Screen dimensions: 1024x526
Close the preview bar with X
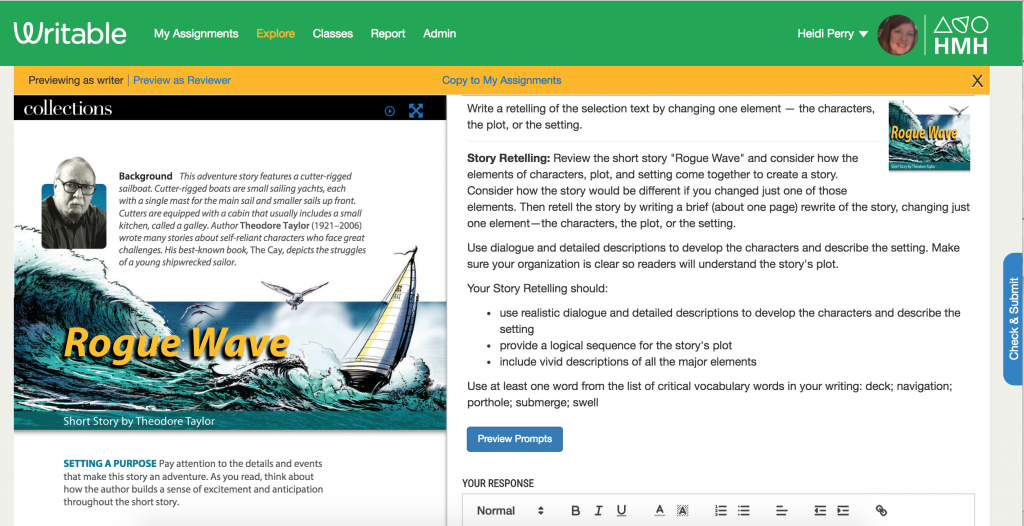coord(977,81)
